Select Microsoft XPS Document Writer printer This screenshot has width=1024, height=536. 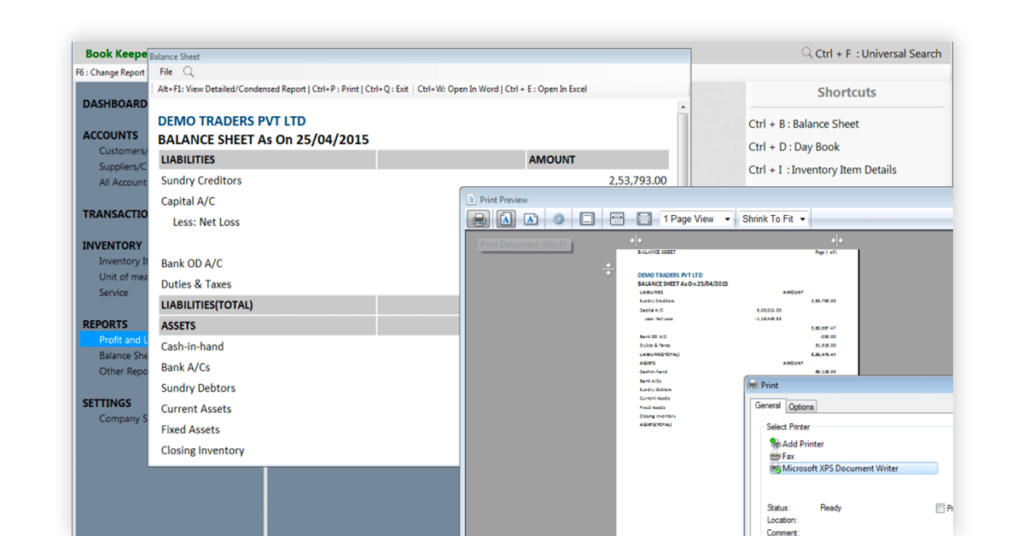pyautogui.click(x=854, y=469)
